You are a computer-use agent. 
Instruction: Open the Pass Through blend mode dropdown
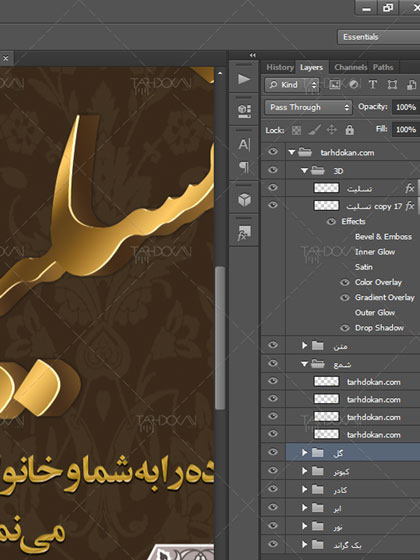tap(309, 107)
